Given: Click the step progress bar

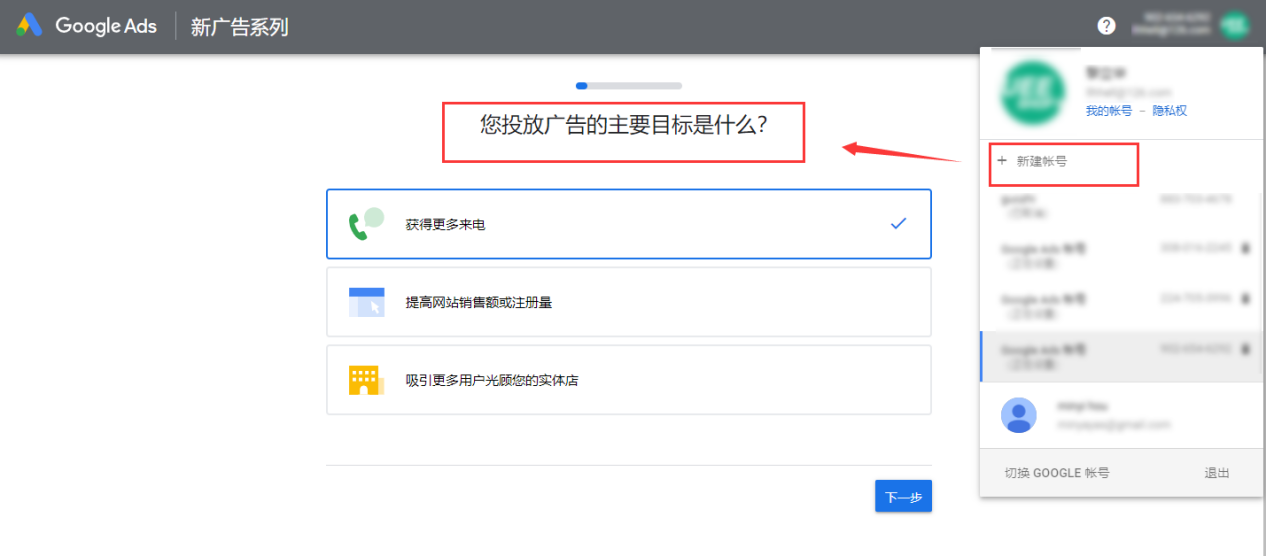Looking at the screenshot, I should tap(628, 86).
